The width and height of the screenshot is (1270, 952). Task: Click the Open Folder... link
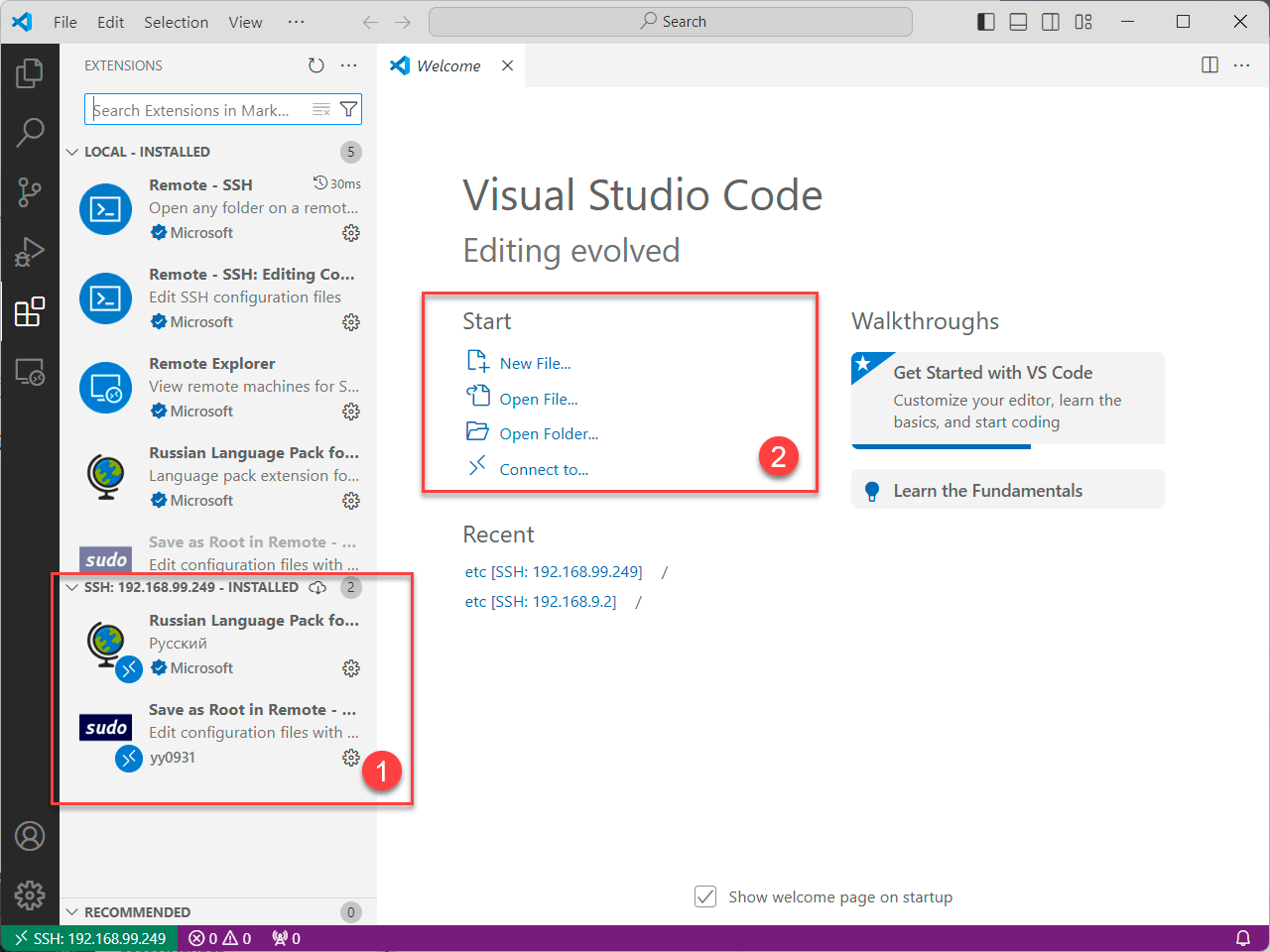pyautogui.click(x=548, y=434)
